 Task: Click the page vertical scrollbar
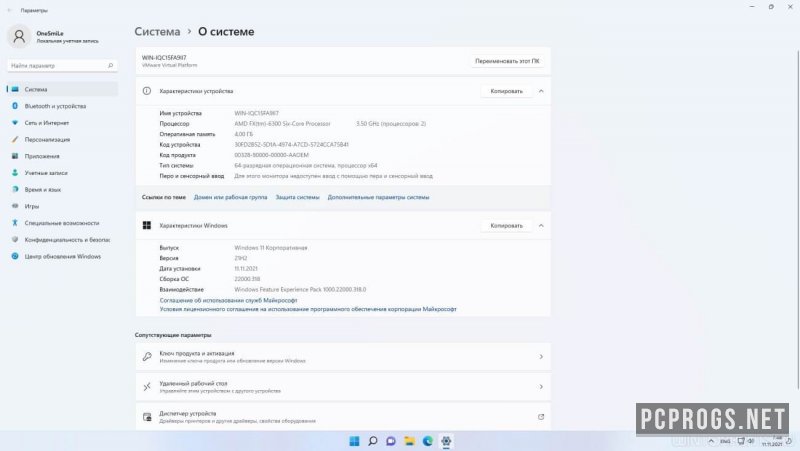point(797,219)
